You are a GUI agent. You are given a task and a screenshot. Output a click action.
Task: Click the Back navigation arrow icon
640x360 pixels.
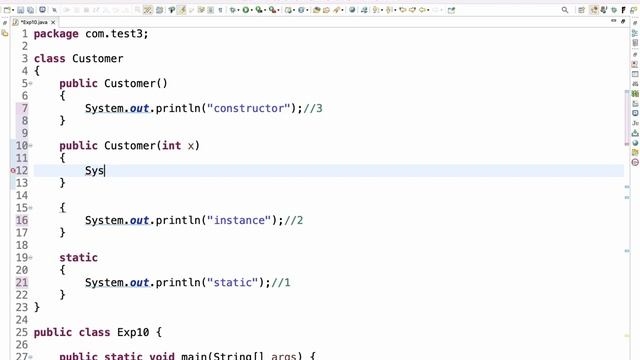pos(422,10)
